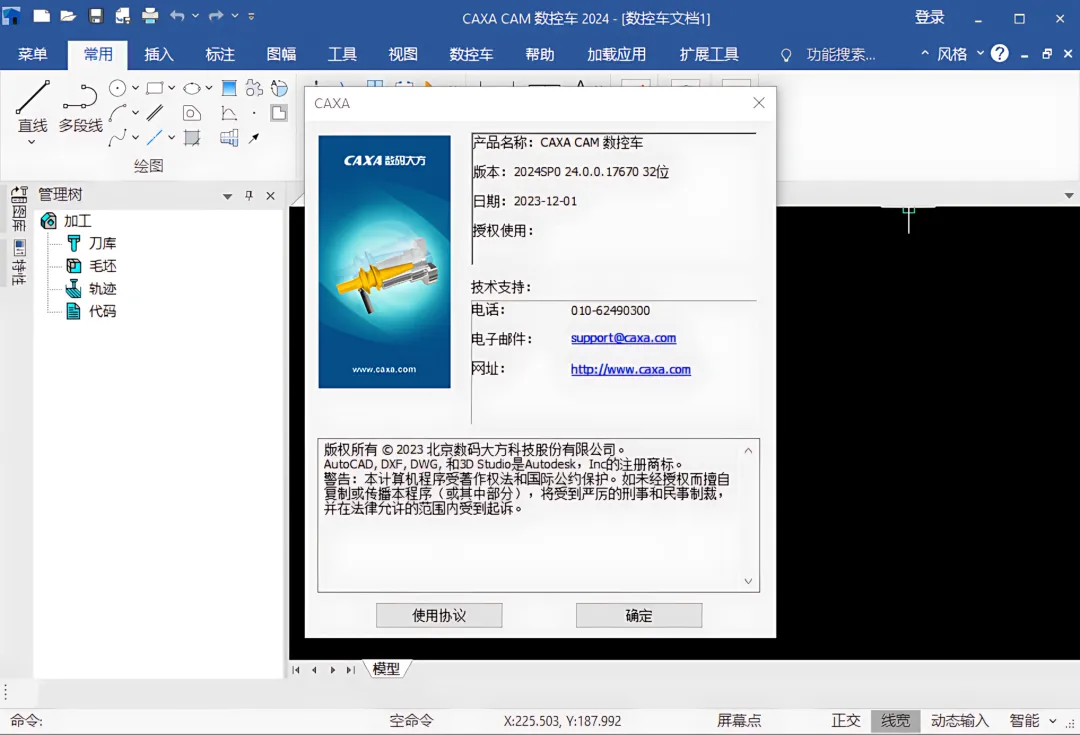The image size is (1080, 735).
Task: Switch to the 视图 ribbon tab
Action: pos(403,54)
